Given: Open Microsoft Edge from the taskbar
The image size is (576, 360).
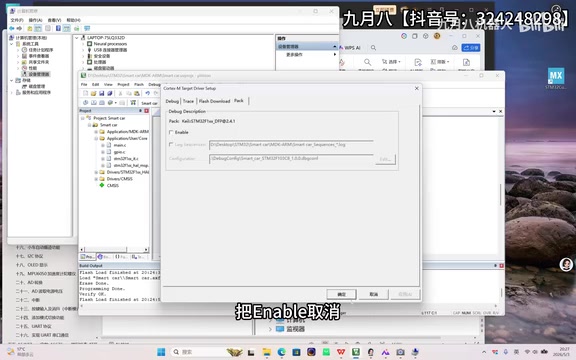Looking at the screenshot, I should [281, 352].
